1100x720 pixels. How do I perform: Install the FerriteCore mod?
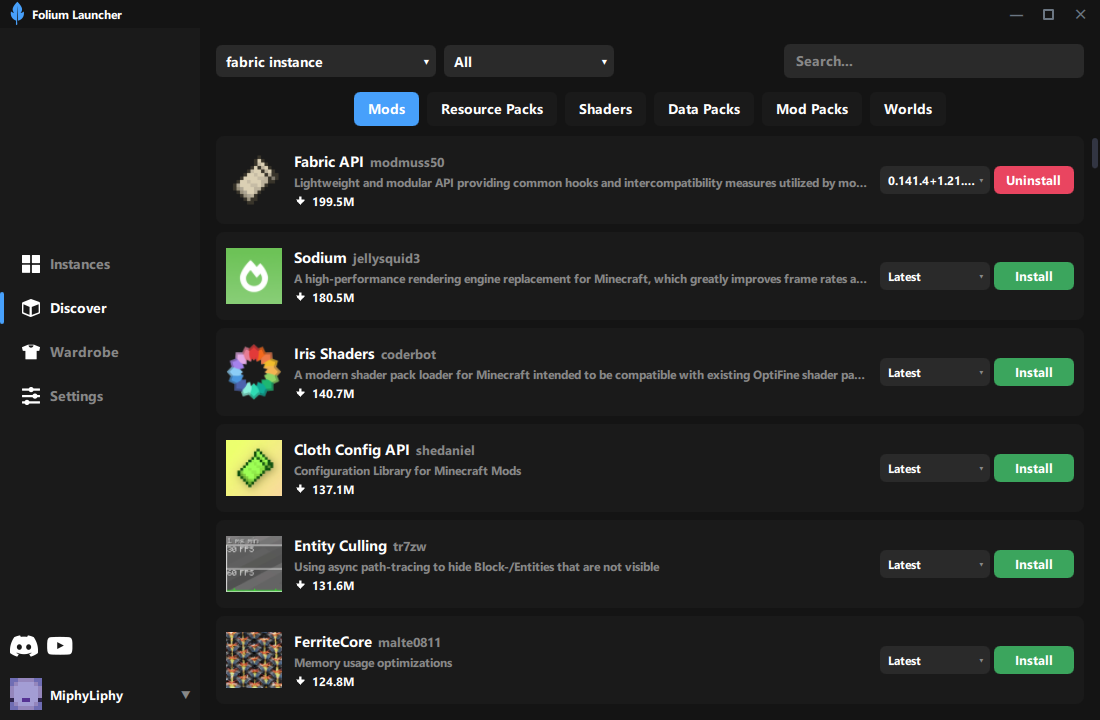point(1033,660)
